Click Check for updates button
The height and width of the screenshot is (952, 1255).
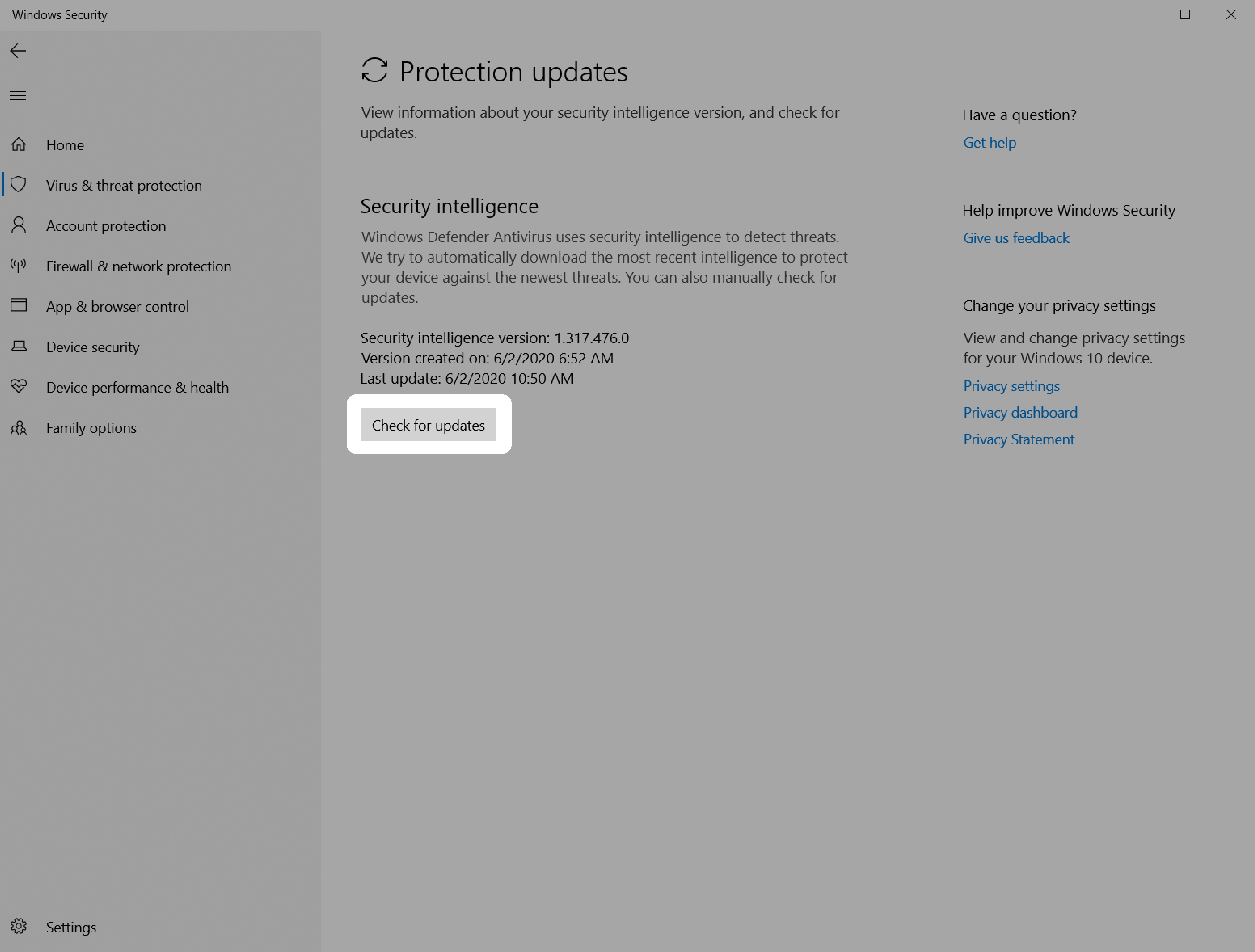[428, 424]
